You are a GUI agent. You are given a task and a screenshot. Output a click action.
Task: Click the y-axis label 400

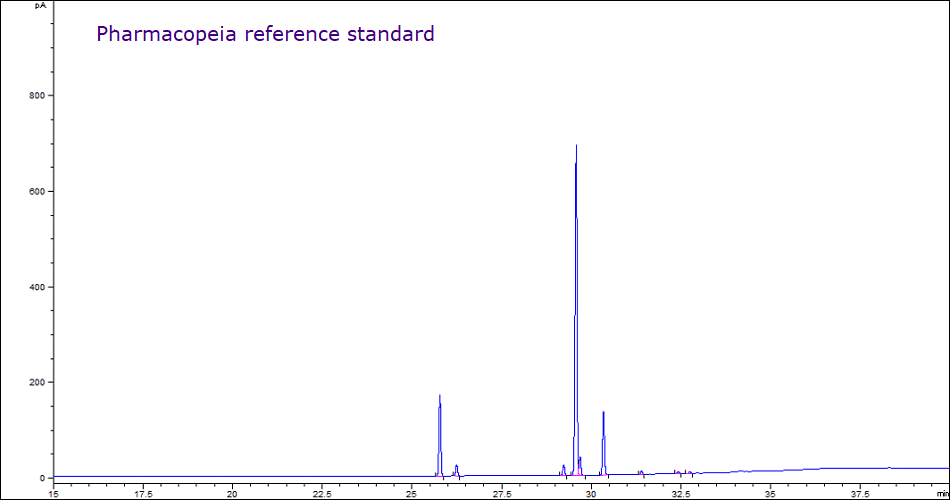coord(37,287)
